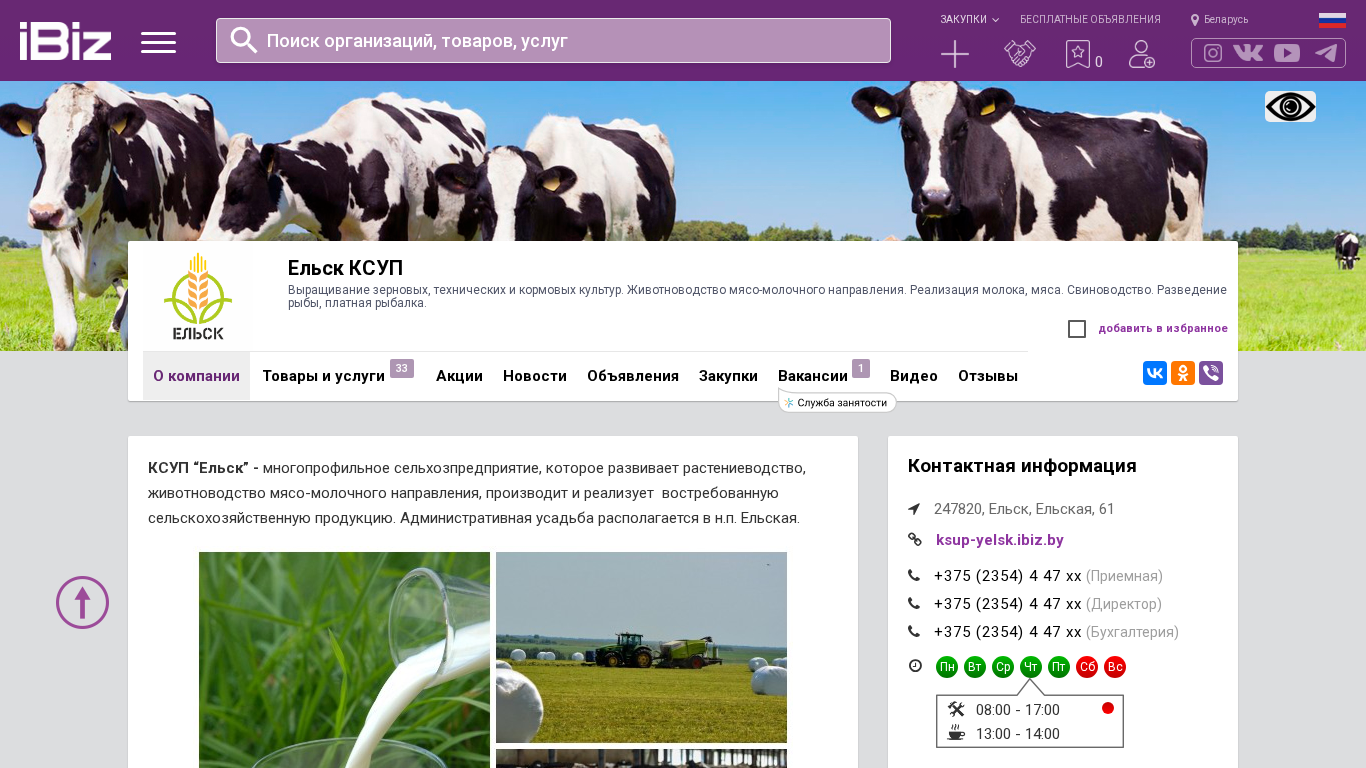The image size is (1366, 768).
Task: Open the user registration icon
Action: click(x=1142, y=54)
